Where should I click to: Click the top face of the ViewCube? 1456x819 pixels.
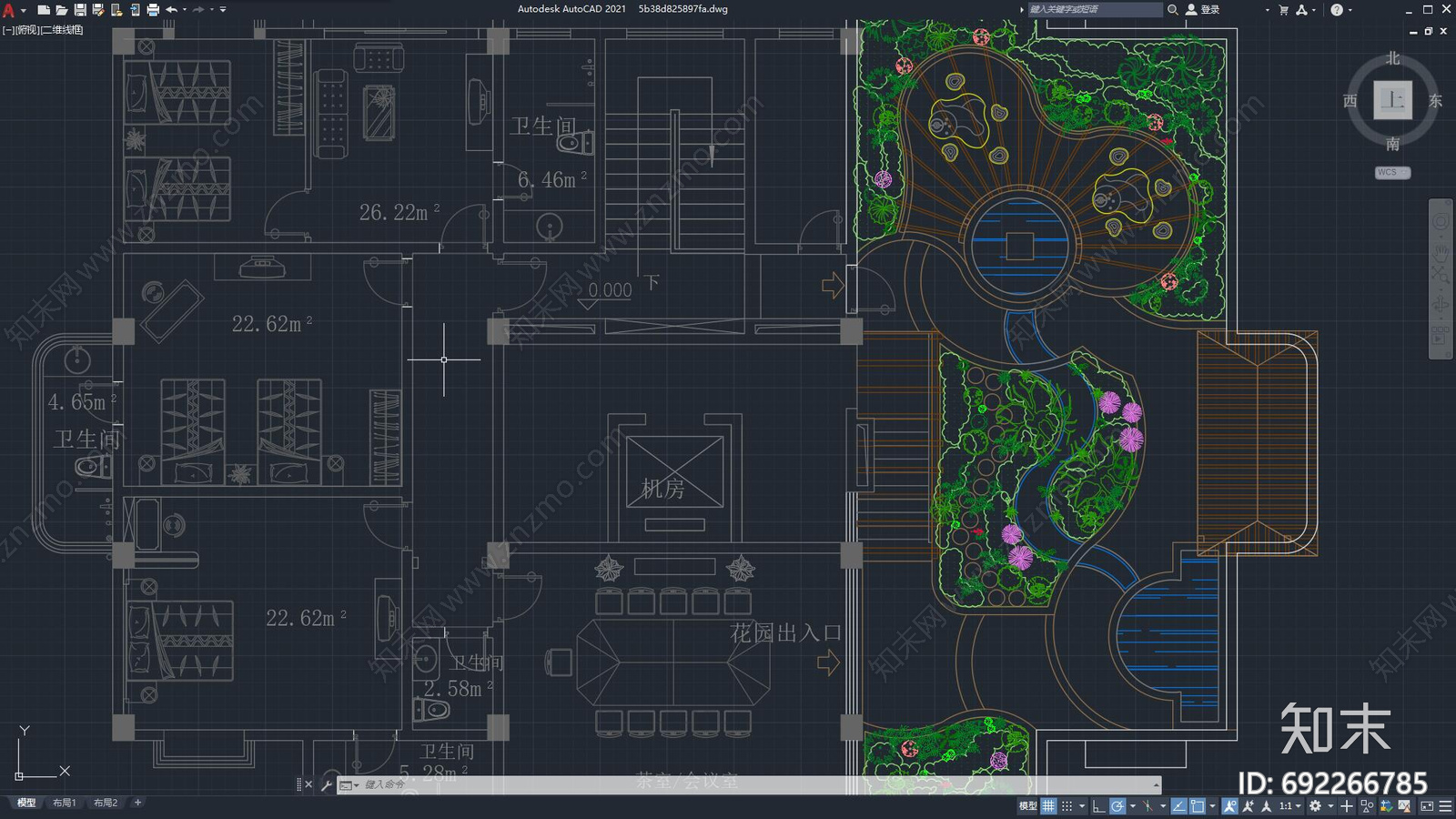1392,100
